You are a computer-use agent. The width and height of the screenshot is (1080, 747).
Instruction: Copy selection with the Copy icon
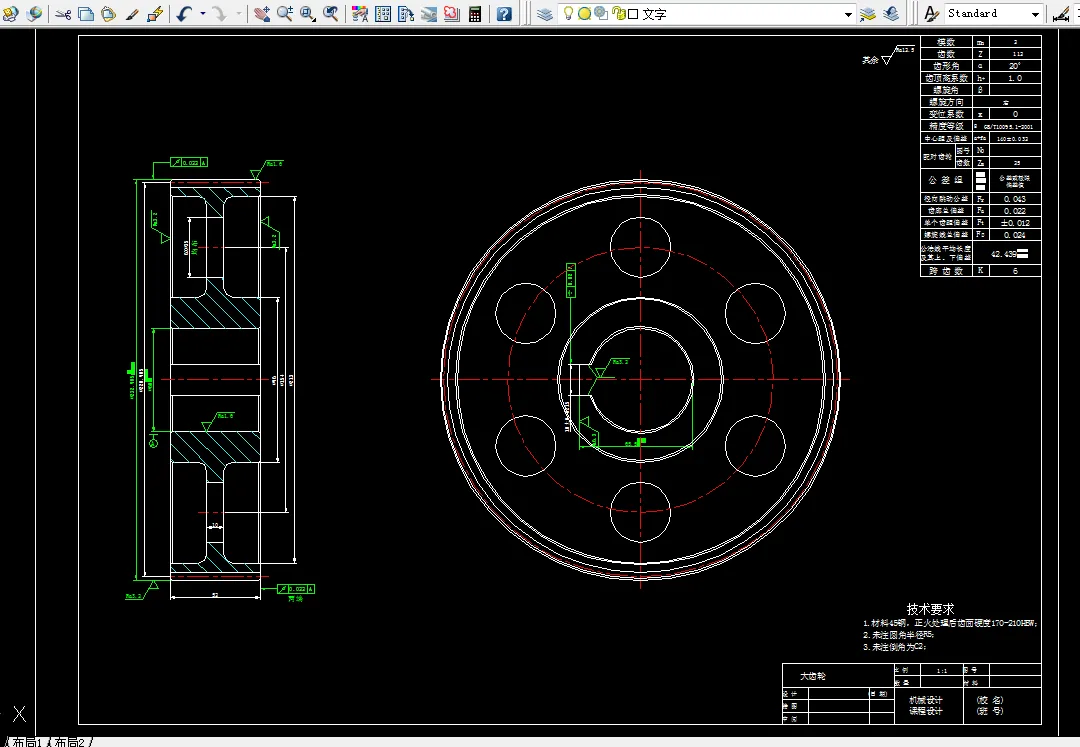click(86, 14)
